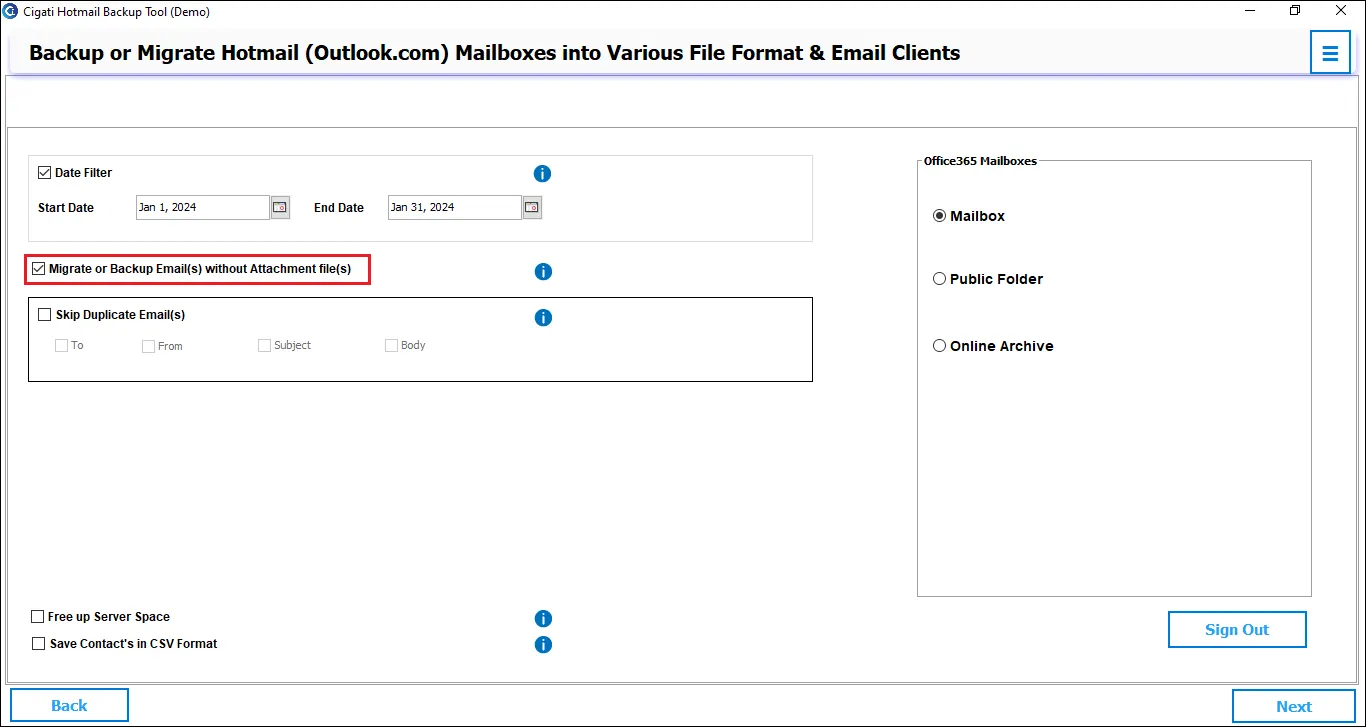The height and width of the screenshot is (727, 1366).
Task: Enable Save Contact's in CSV Format
Action: pos(39,644)
